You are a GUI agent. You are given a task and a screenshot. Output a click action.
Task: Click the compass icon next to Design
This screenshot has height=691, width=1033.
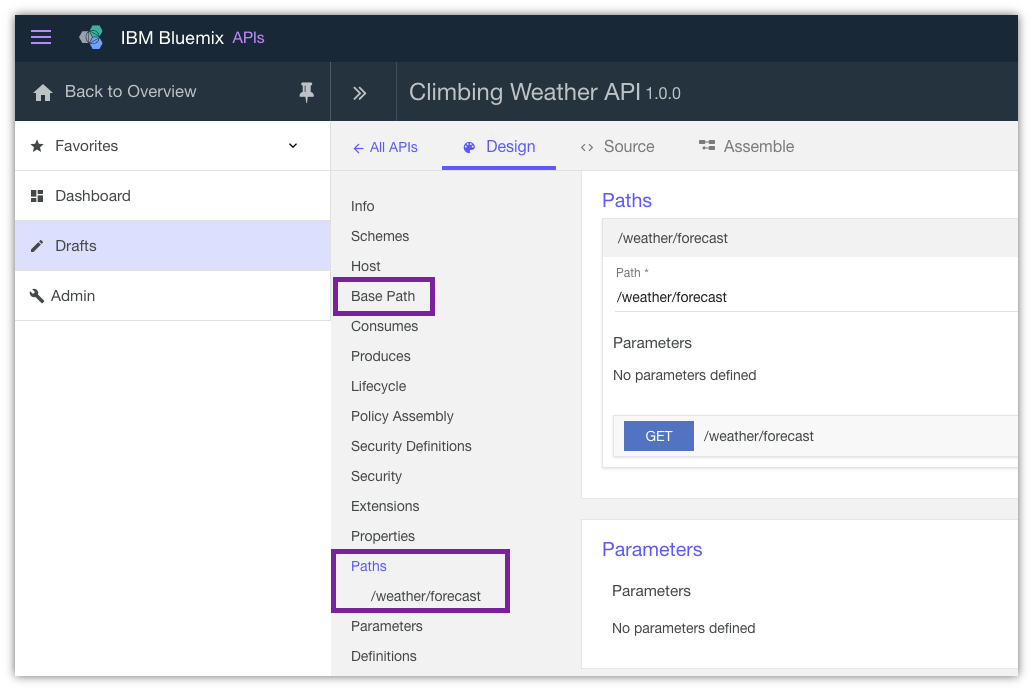point(469,146)
